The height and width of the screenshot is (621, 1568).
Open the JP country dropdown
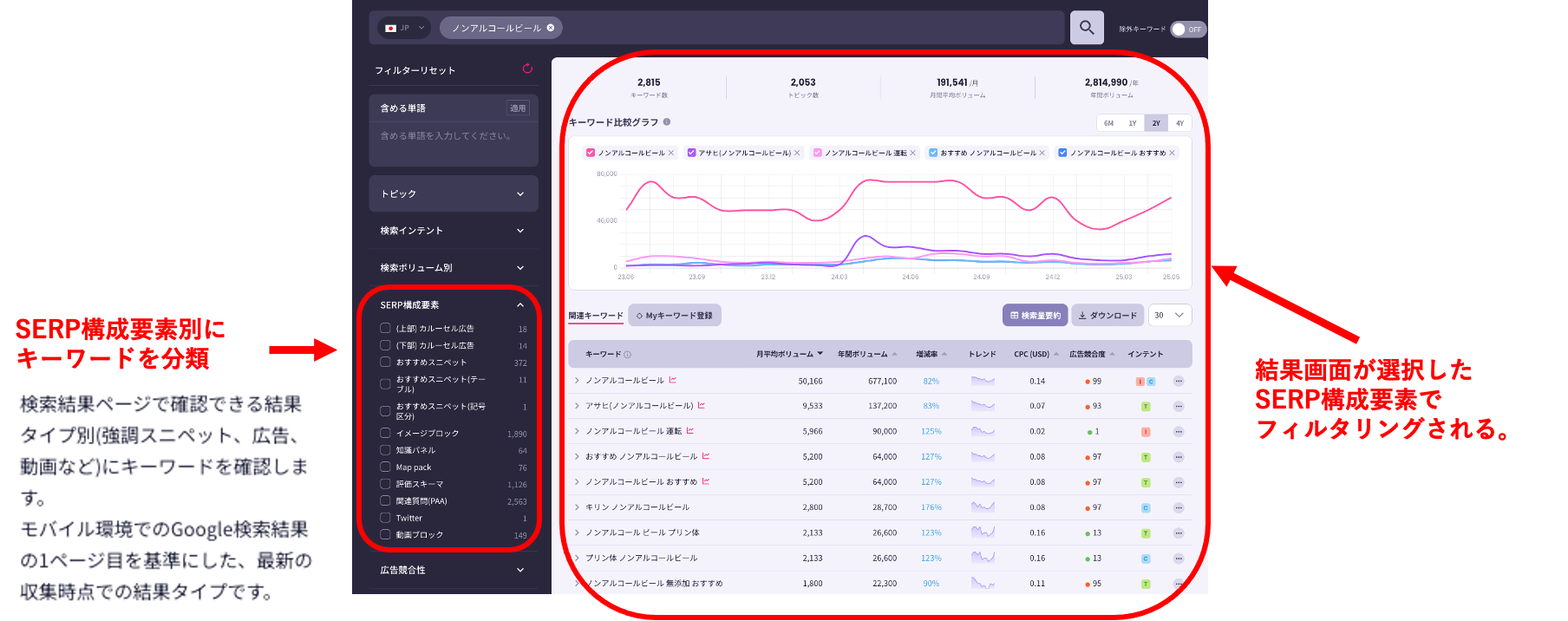click(405, 28)
